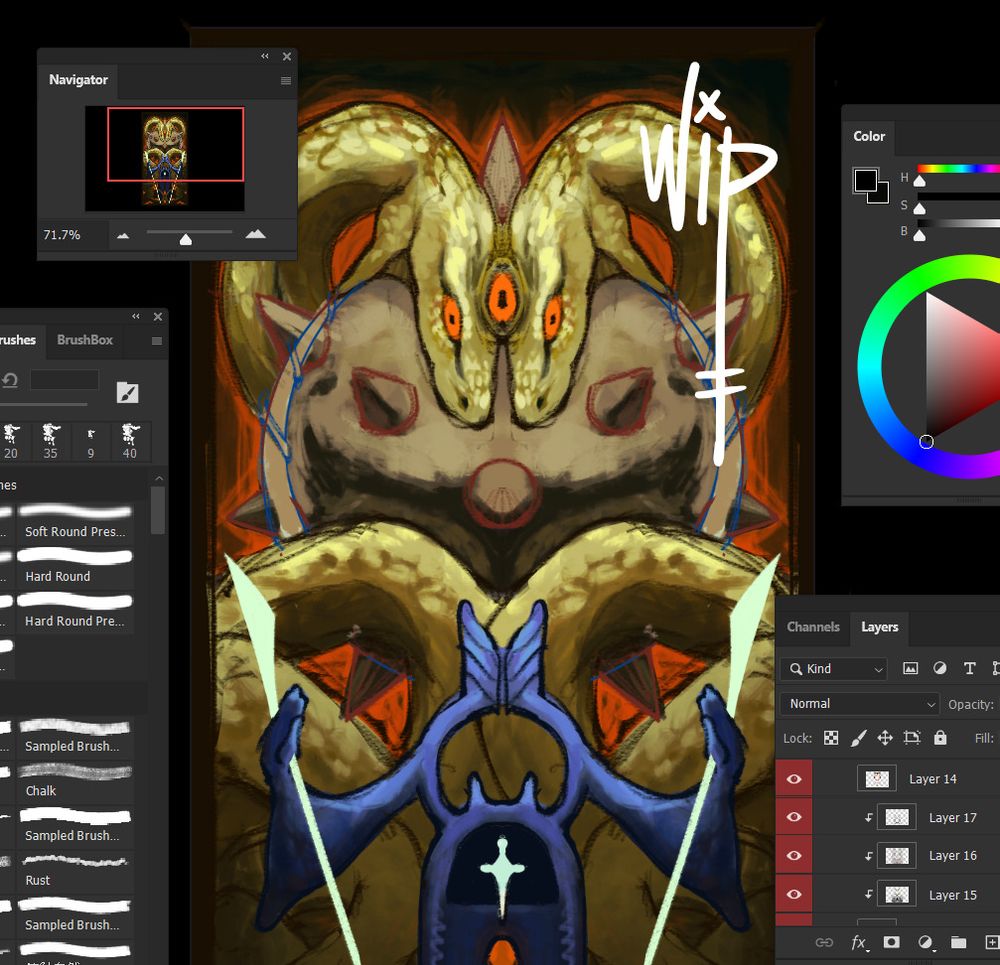The image size is (1000, 965).
Task: Create new fill or adjustment layer icon
Action: [x=925, y=942]
